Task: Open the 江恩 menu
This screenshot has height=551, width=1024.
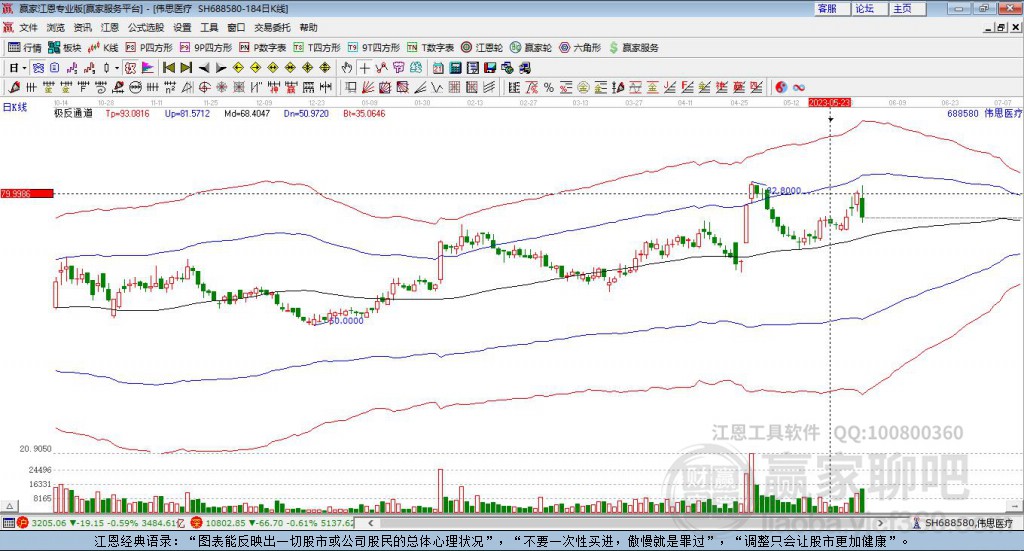Action: [110, 27]
